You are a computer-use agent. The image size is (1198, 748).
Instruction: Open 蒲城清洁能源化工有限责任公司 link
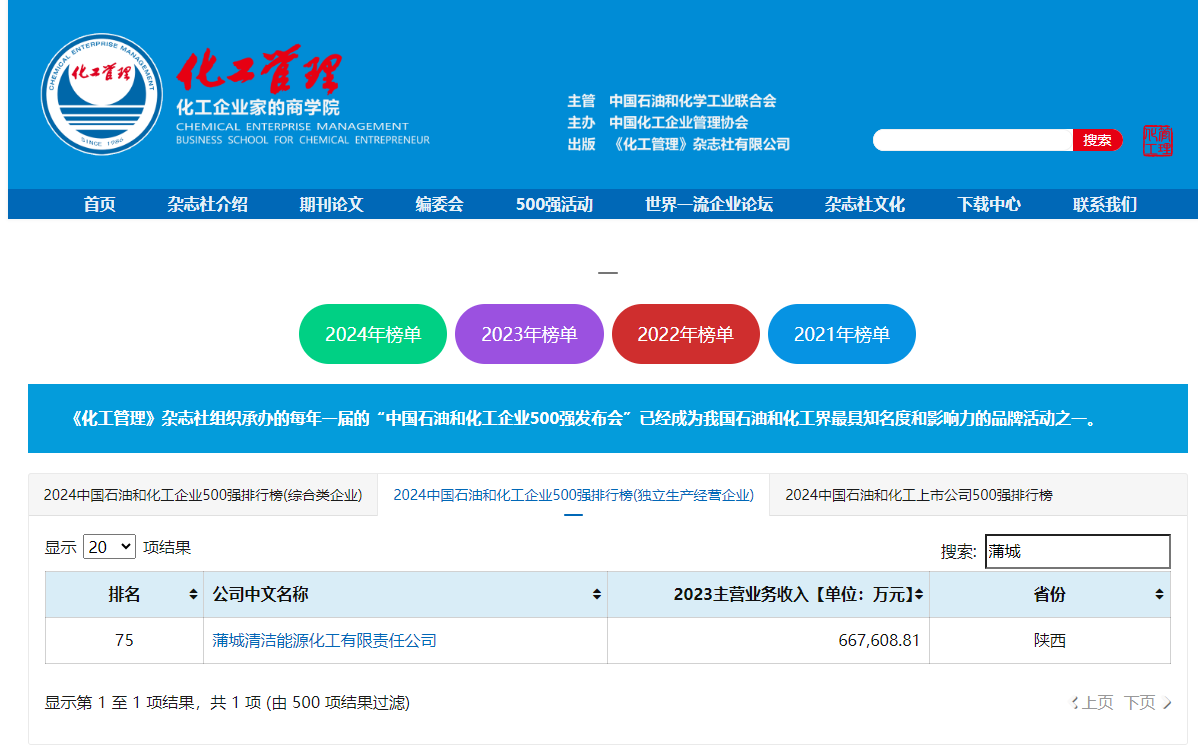[x=324, y=640]
